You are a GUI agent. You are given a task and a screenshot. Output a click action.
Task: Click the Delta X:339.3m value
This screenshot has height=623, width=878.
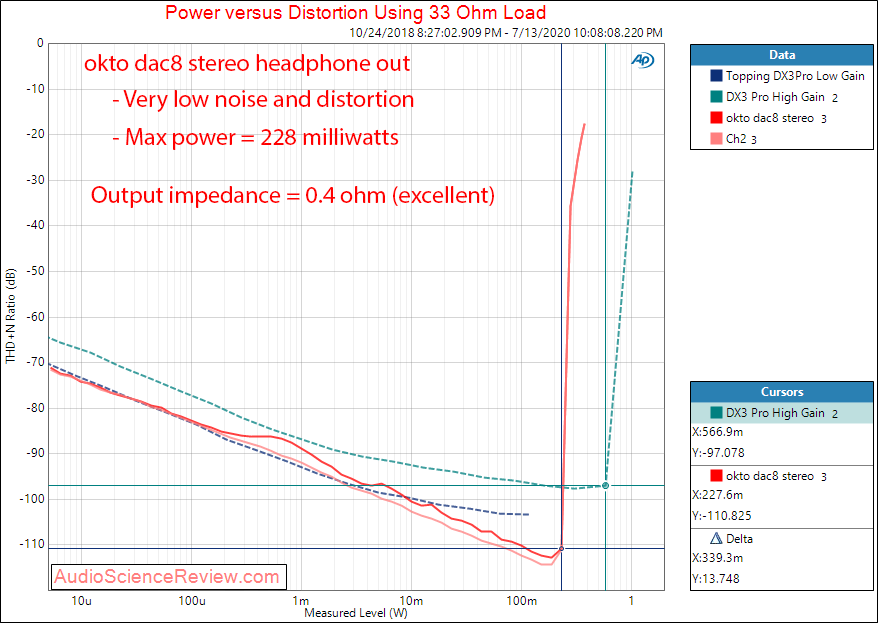pyautogui.click(x=718, y=558)
